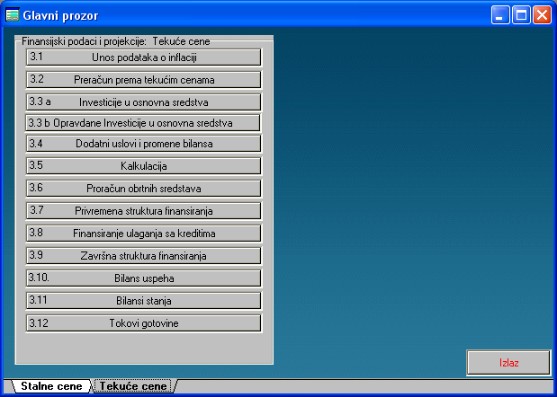Click the Glavni prozor title bar app icon
The height and width of the screenshot is (397, 557).
click(x=12, y=15)
